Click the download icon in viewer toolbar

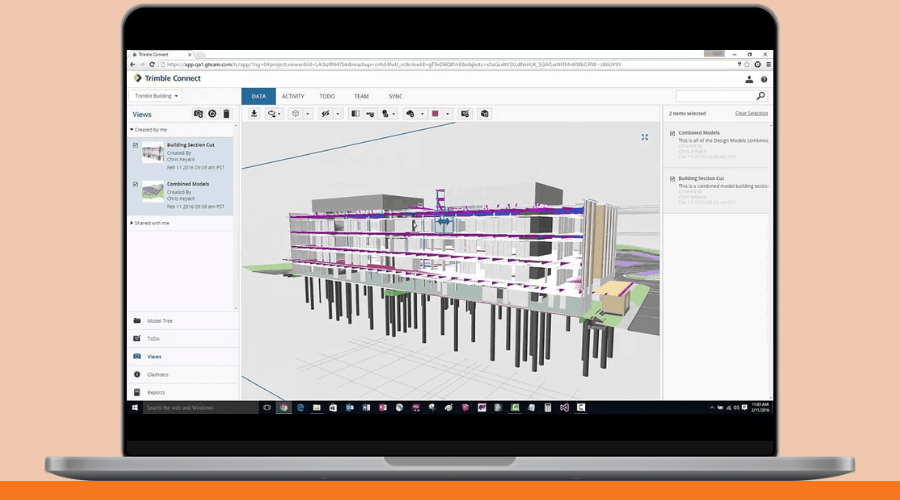254,114
